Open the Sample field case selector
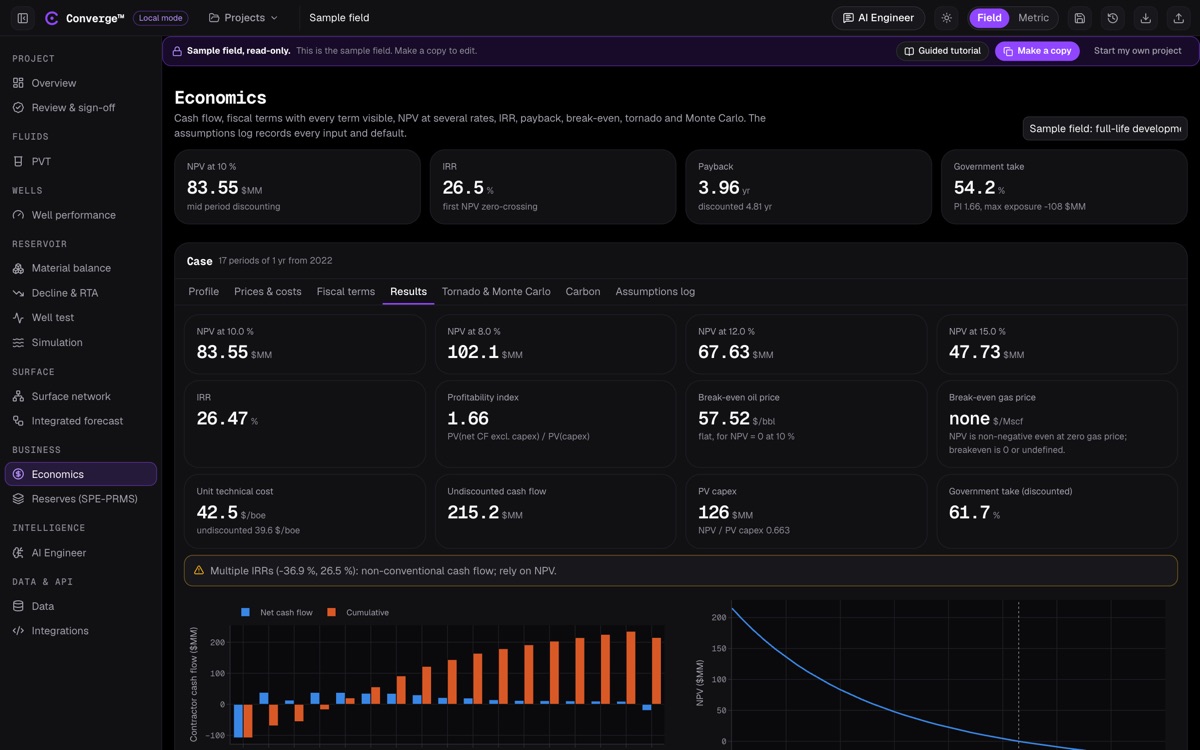Image resolution: width=1200 pixels, height=750 pixels. [1105, 128]
